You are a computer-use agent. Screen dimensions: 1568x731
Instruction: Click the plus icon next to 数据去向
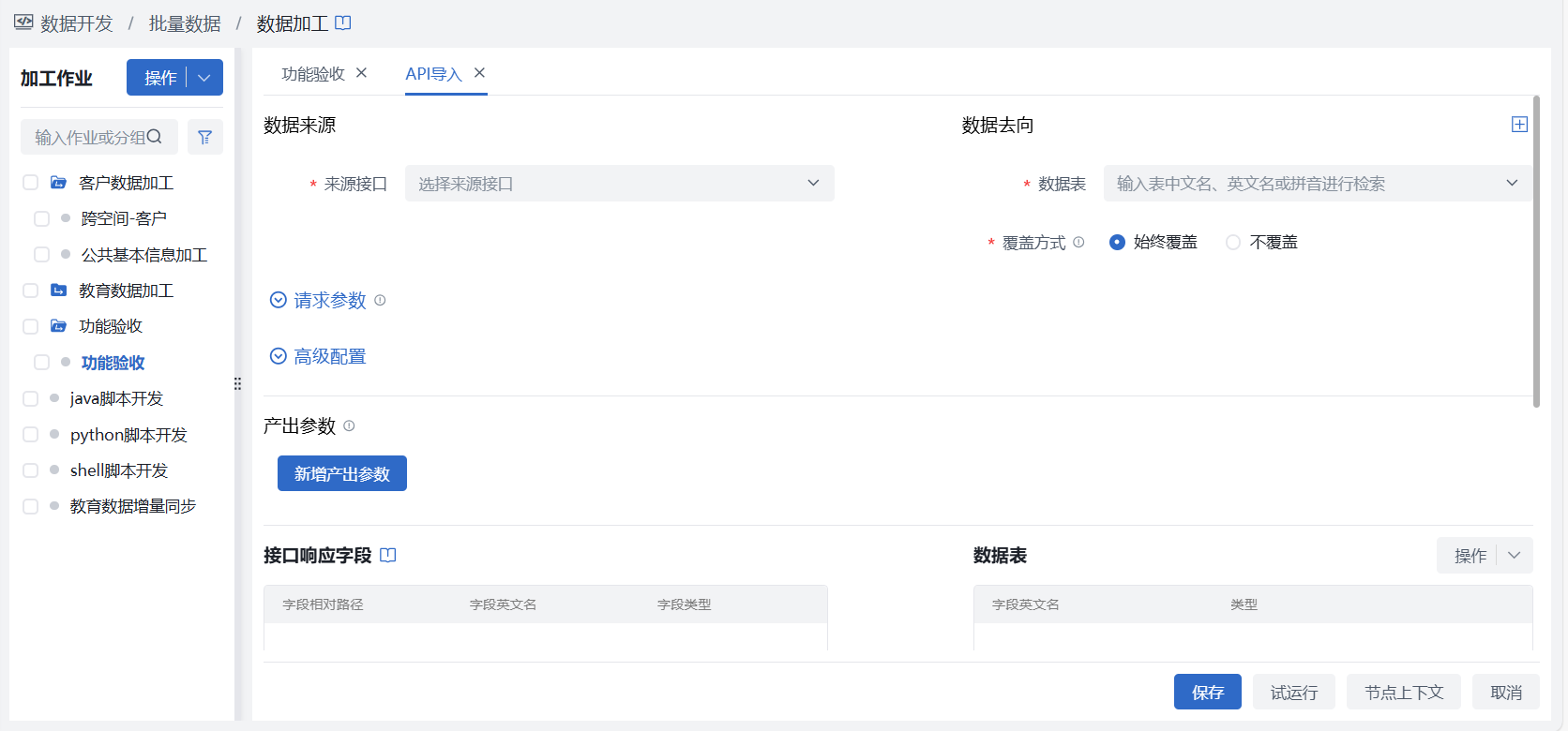pyautogui.click(x=1519, y=125)
